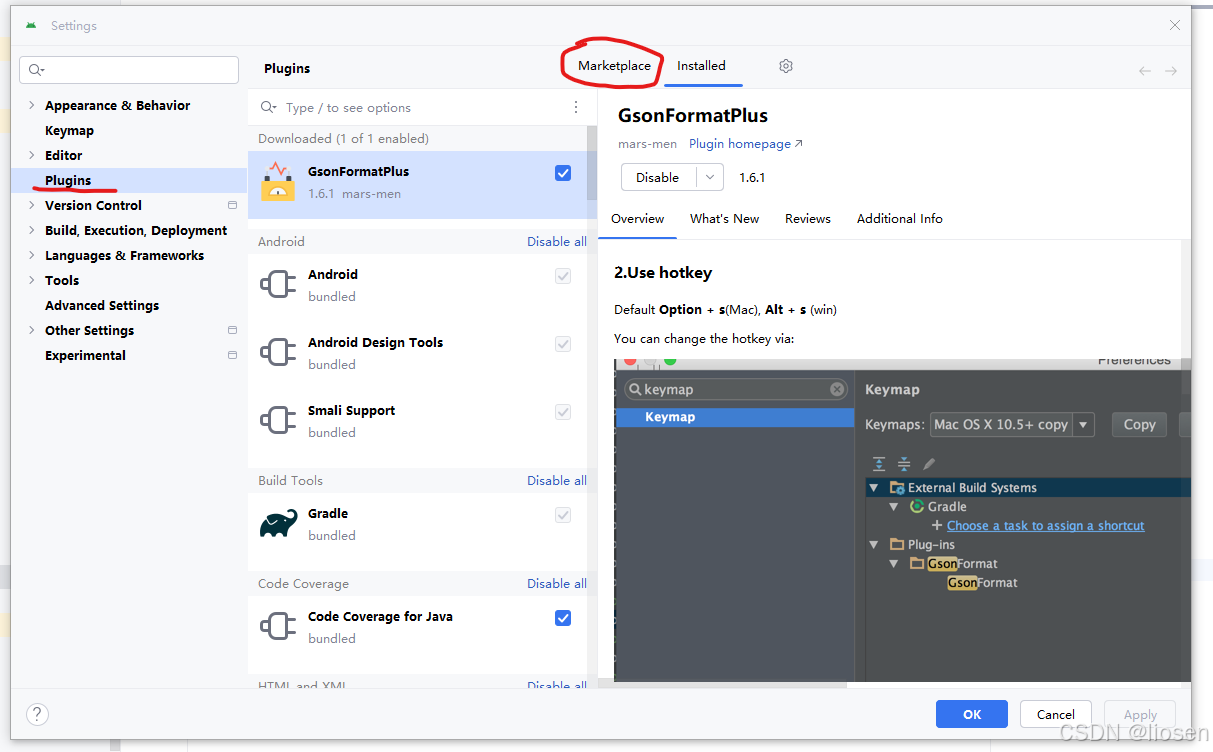1213x752 pixels.
Task: Uncheck Code Coverage for Java checkbox
Action: pos(563,618)
